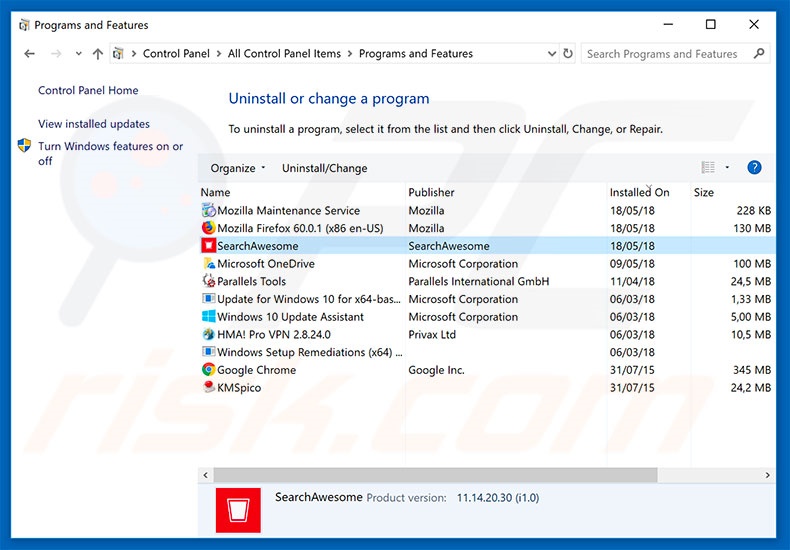Click the HMA! Pro VPN icon

coord(209,334)
